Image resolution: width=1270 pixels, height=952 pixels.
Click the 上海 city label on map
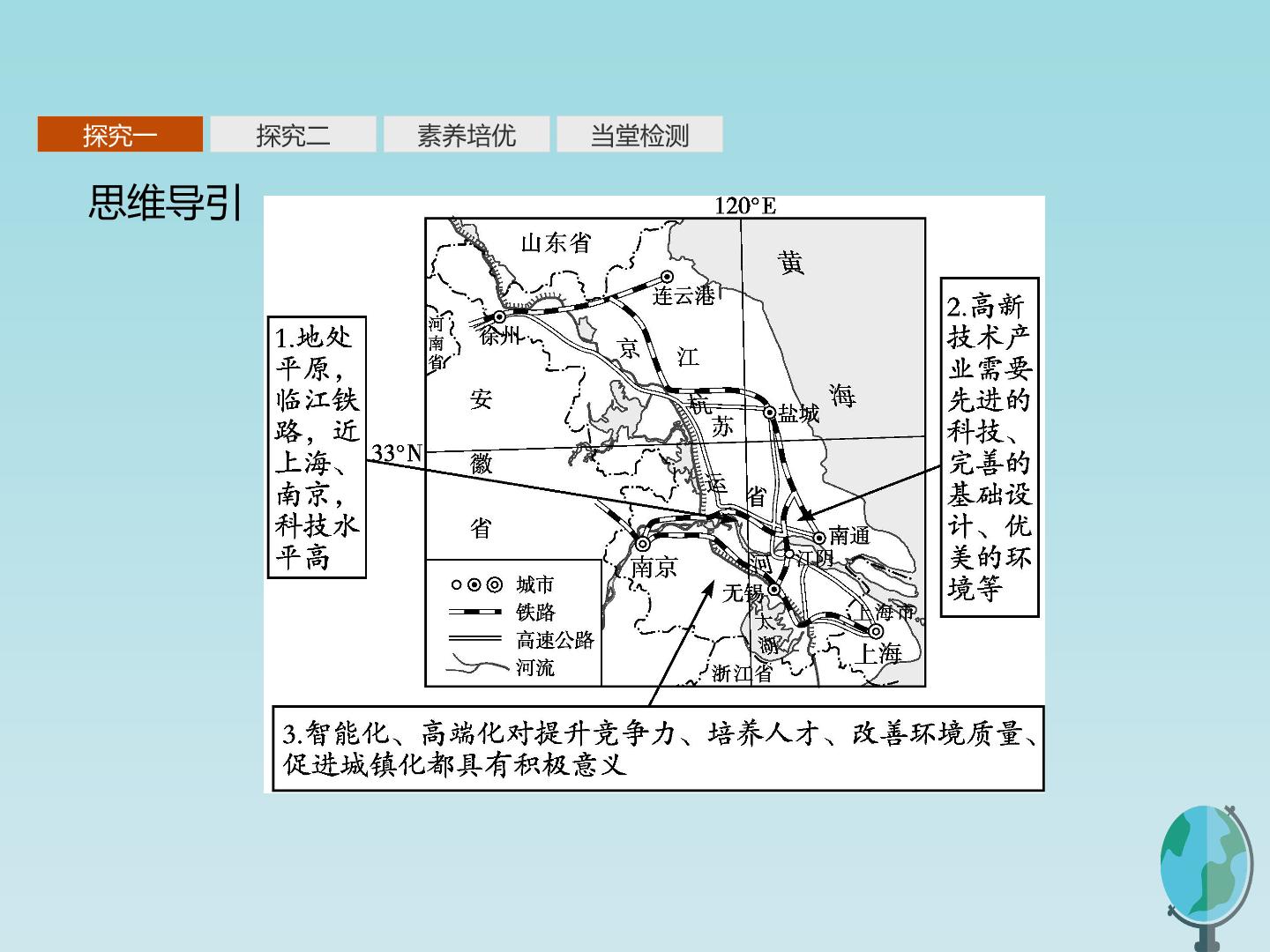click(x=879, y=653)
